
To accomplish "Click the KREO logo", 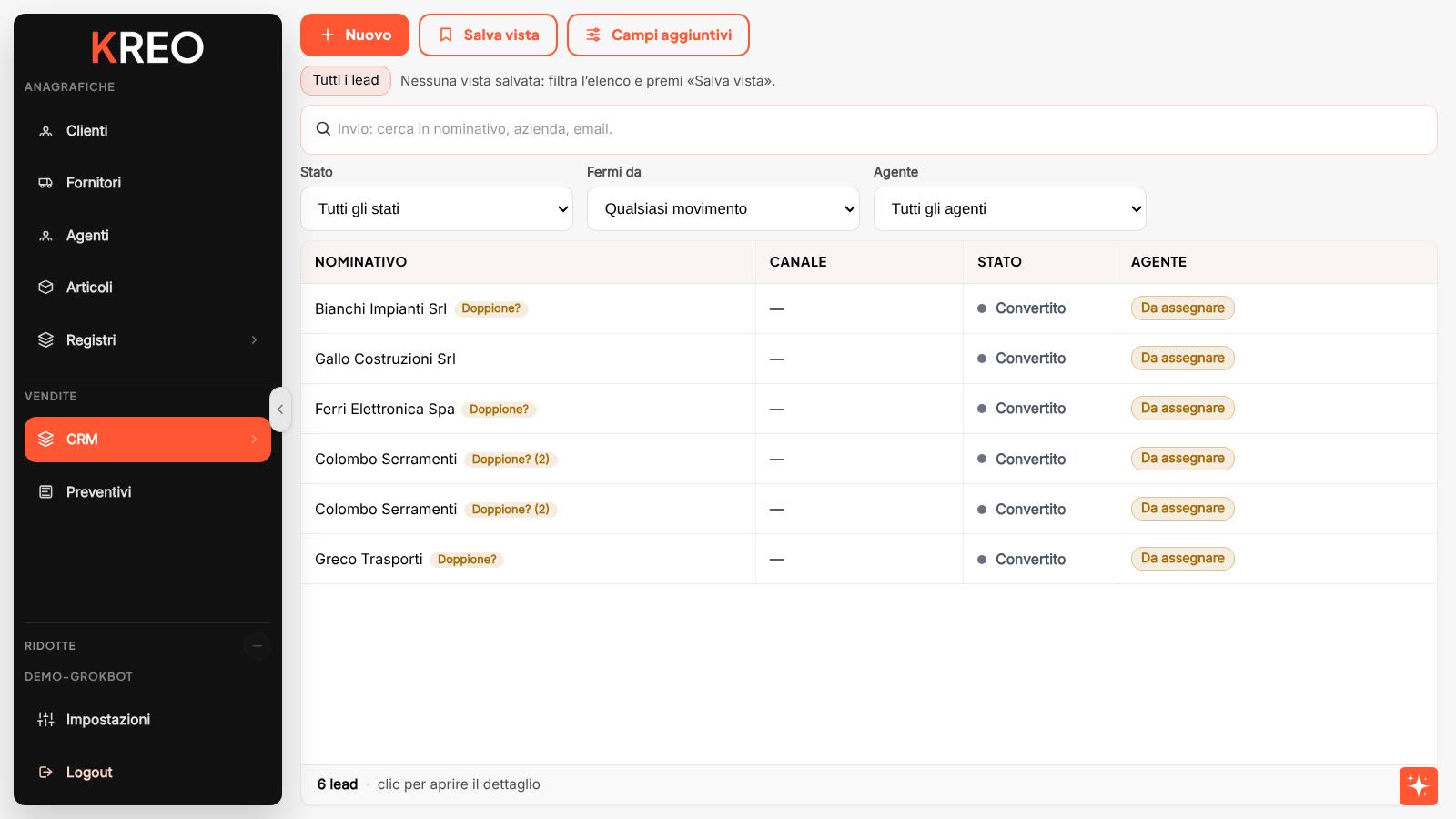I will click(147, 47).
